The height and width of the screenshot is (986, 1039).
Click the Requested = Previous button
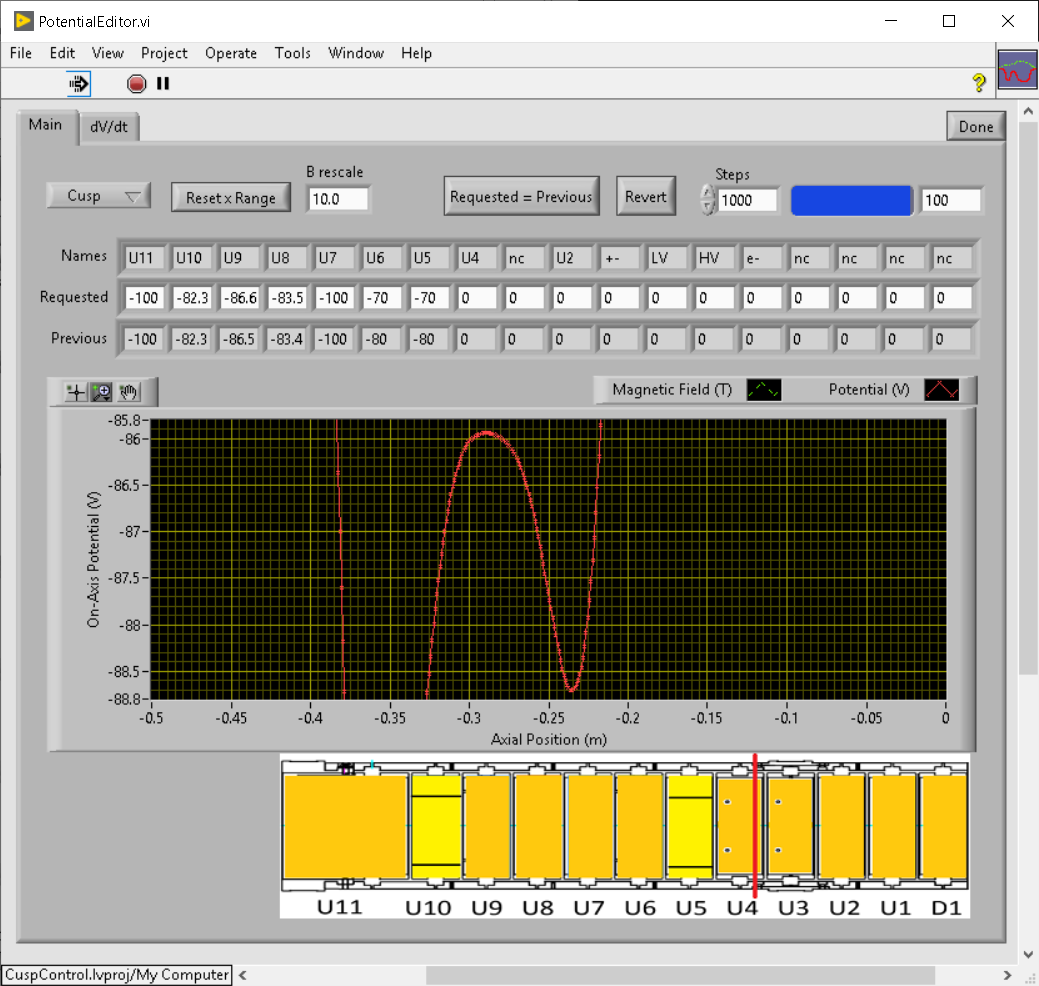[521, 197]
